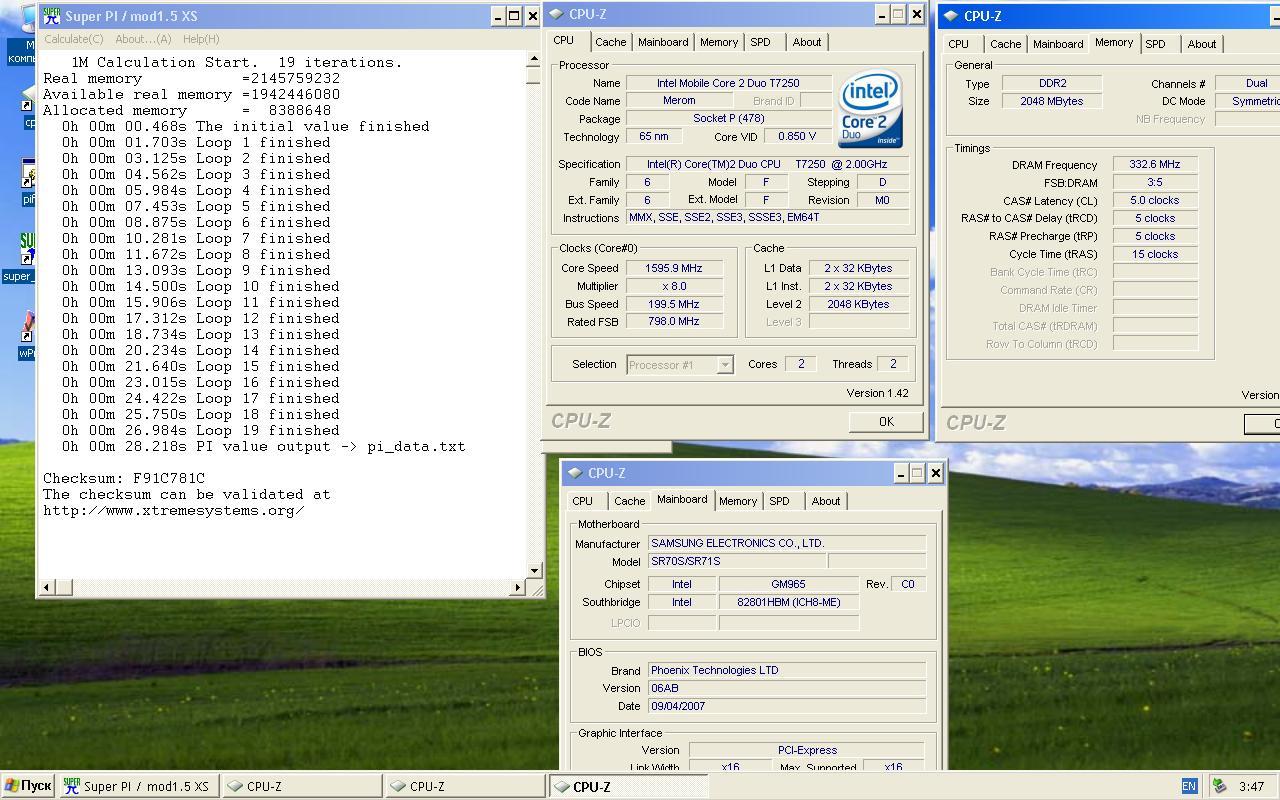Click the CAS# Latency 5.0 clocks field
The width and height of the screenshot is (1280, 800).
(x=1155, y=200)
